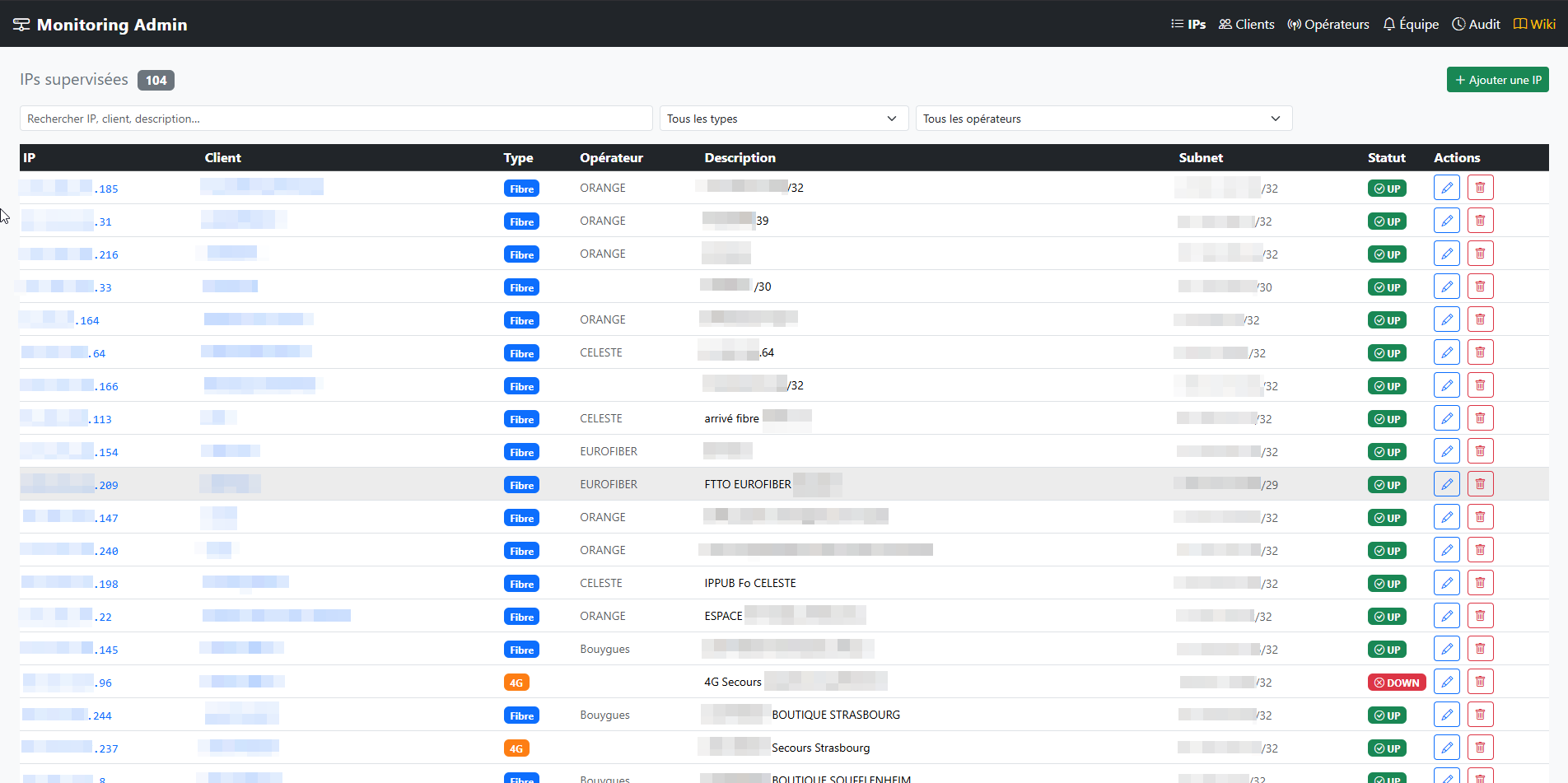Click Bouygues operator in .145 row
Image resolution: width=1568 pixels, height=783 pixels.
[604, 649]
